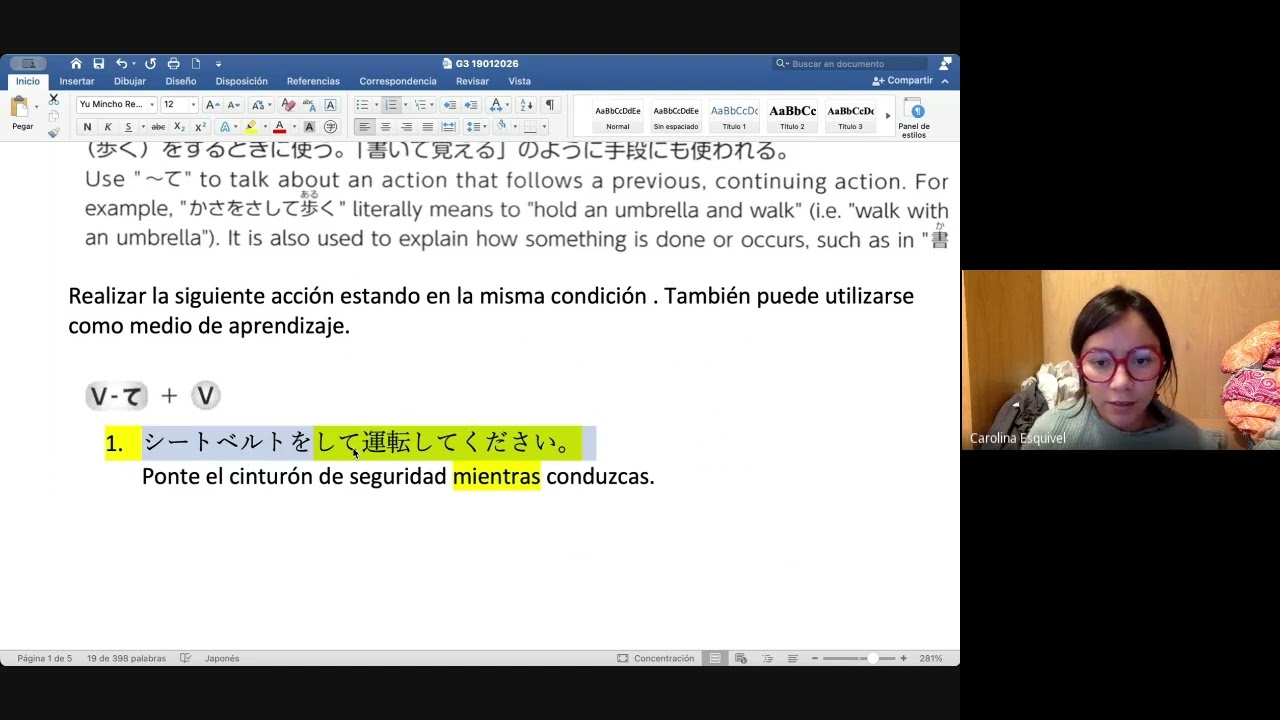
Task: Open the underline style dropdown arrow
Action: [x=142, y=127]
